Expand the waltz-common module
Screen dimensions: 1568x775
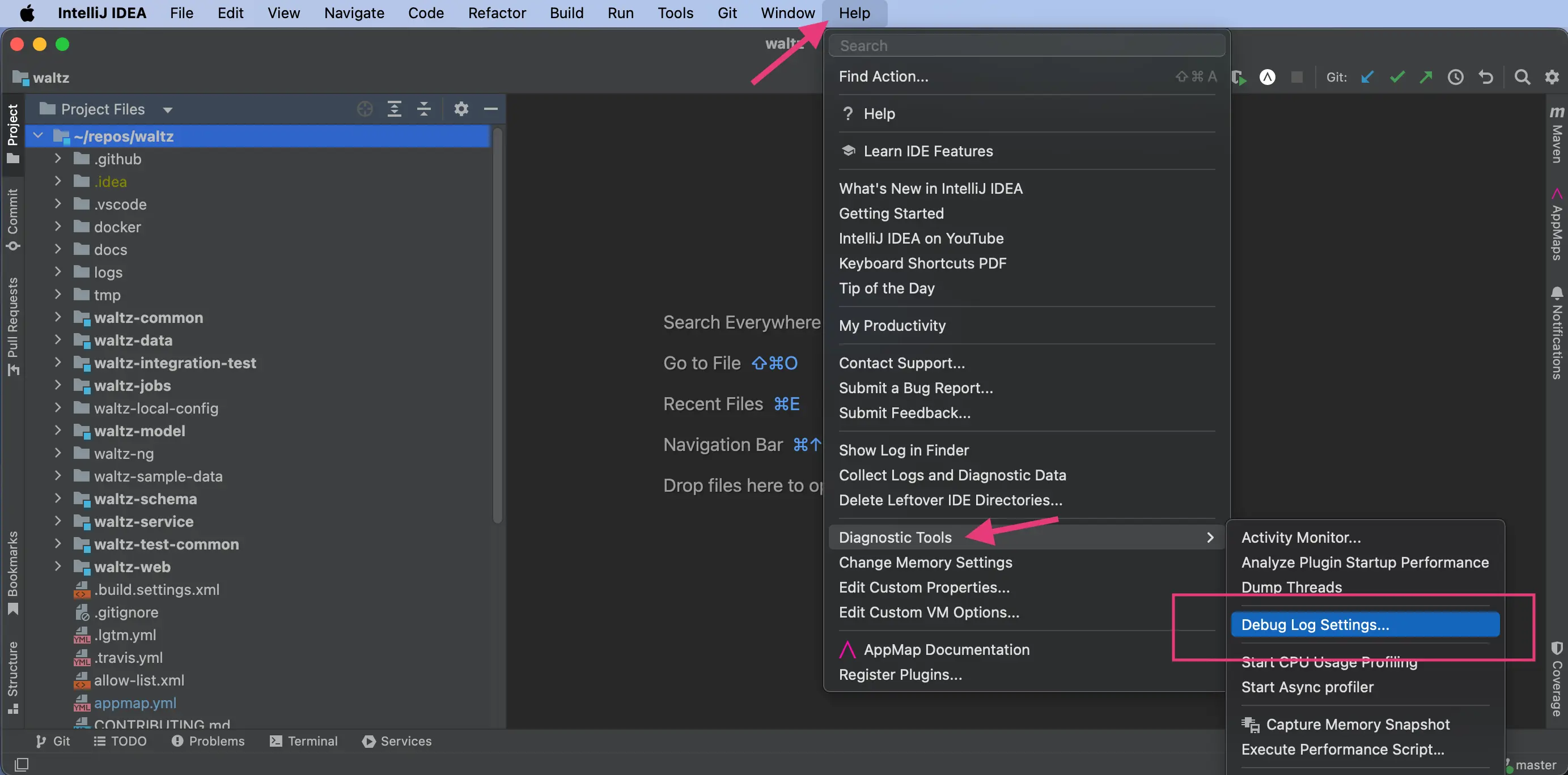pyautogui.click(x=58, y=317)
